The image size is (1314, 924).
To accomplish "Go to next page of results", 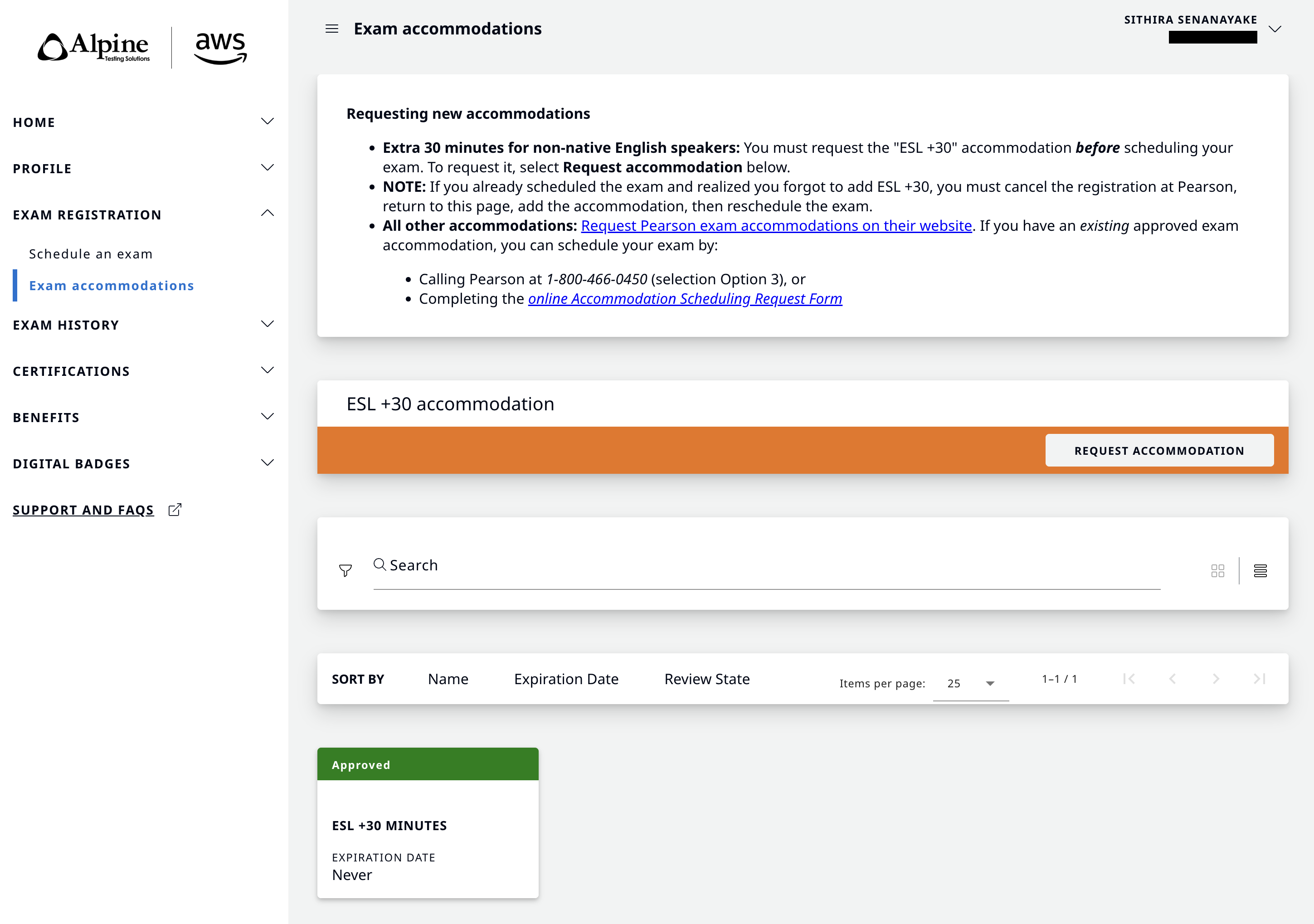I will tap(1216, 679).
